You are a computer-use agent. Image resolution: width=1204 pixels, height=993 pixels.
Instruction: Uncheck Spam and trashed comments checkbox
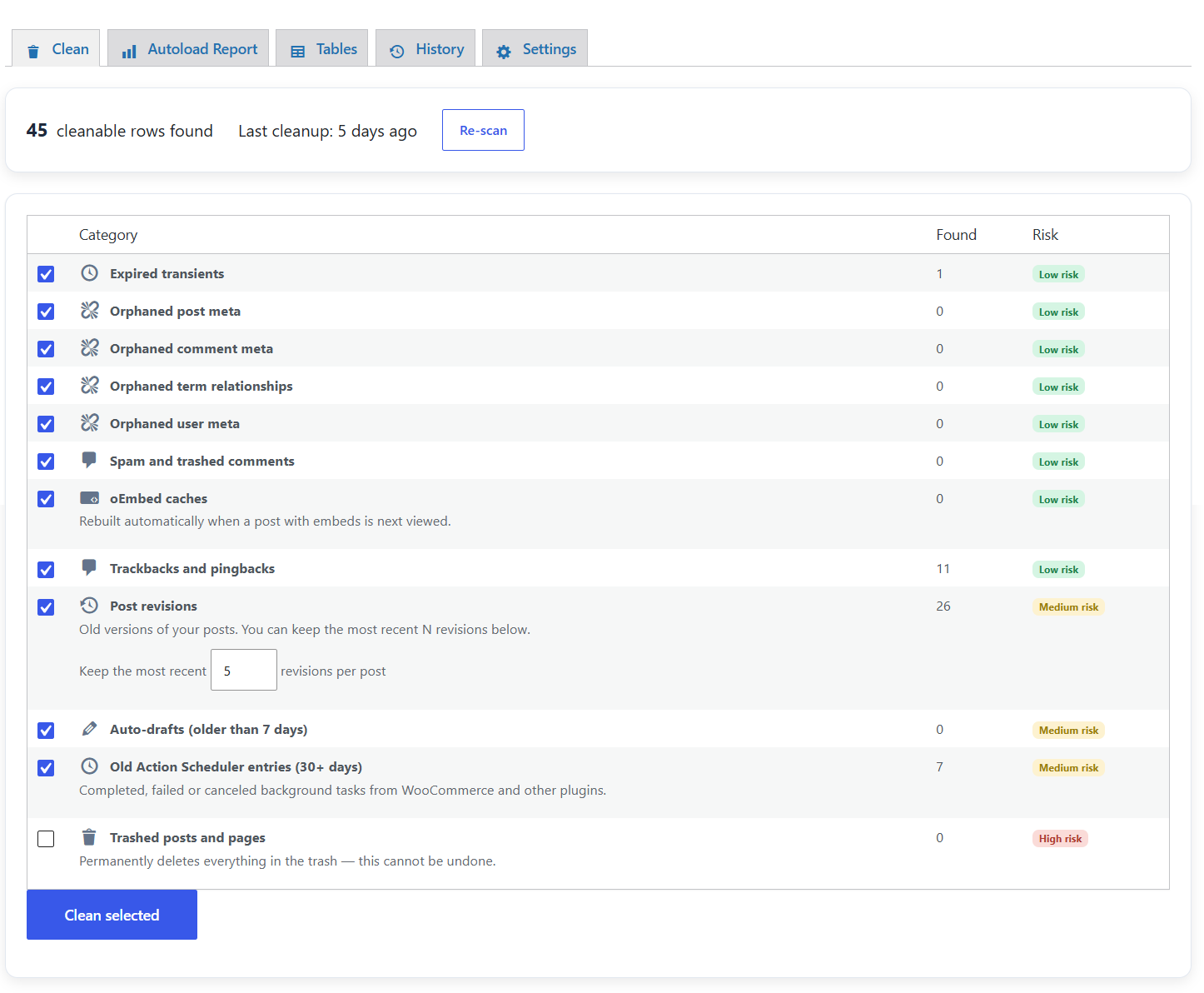pos(46,462)
